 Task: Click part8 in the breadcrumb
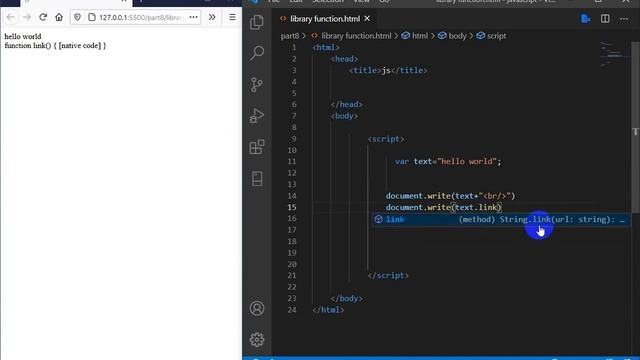[x=289, y=36]
